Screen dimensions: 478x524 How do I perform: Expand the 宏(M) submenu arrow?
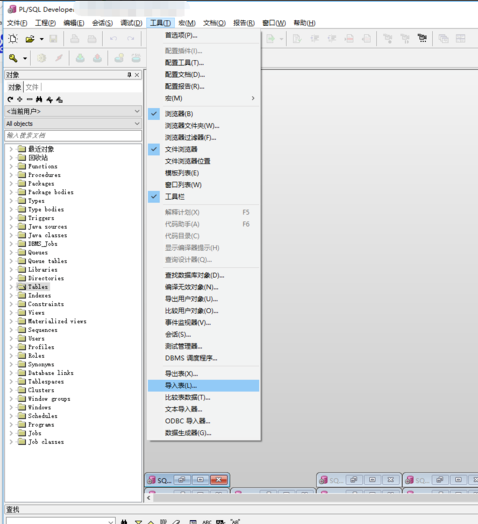pyautogui.click(x=253, y=98)
